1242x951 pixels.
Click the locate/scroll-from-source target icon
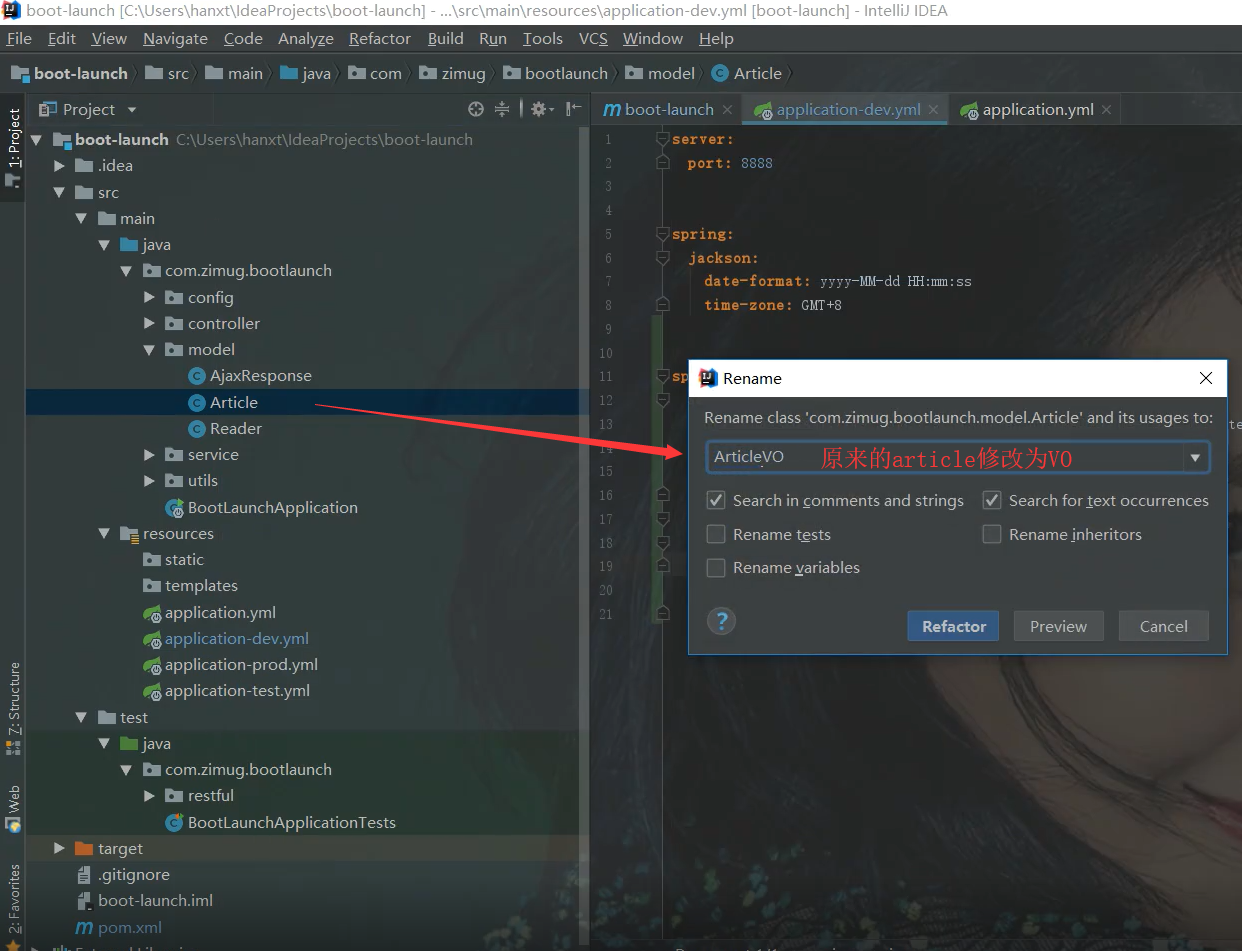pyautogui.click(x=476, y=109)
